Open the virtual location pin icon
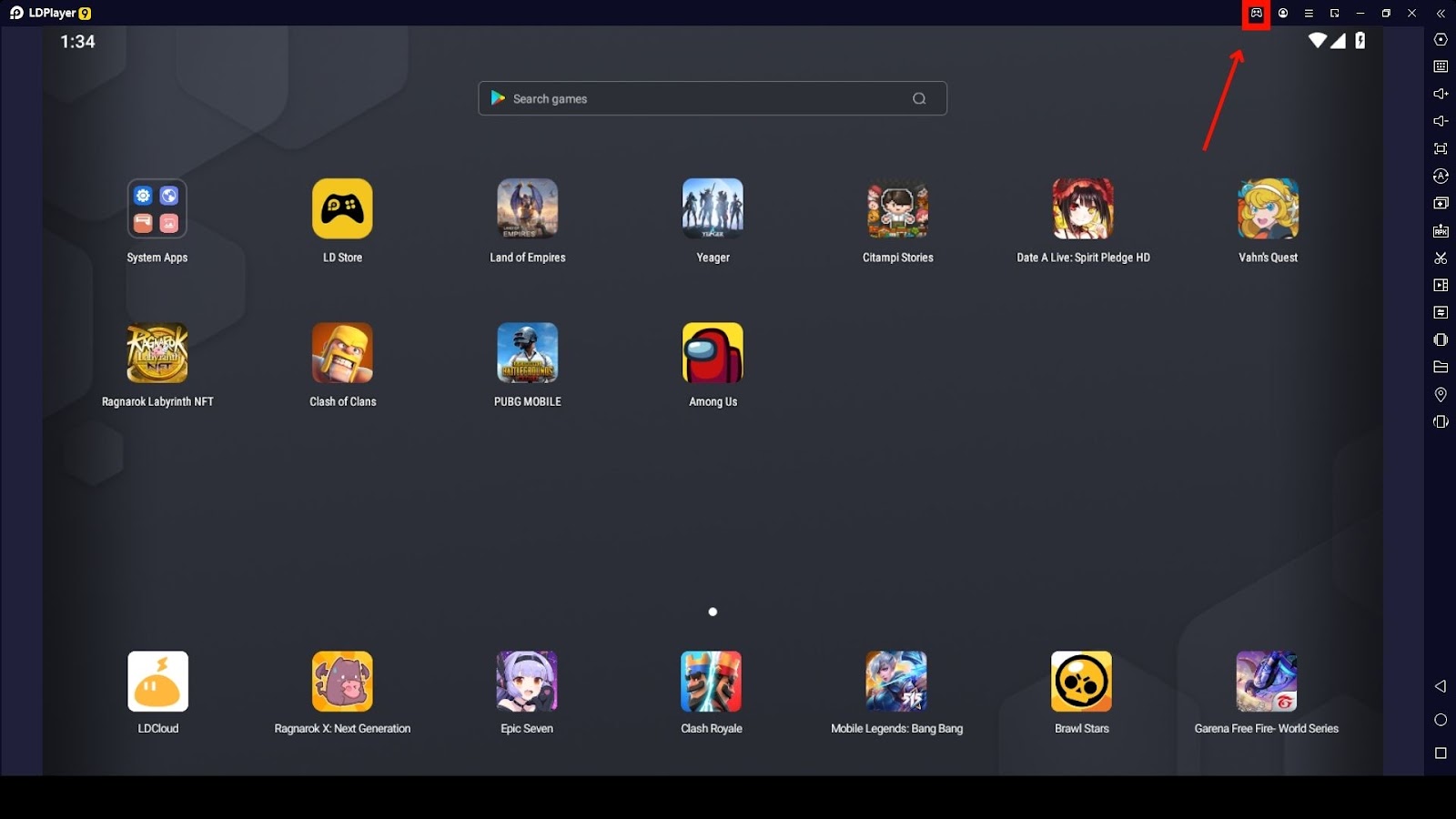The width and height of the screenshot is (1456, 819). 1441,395
